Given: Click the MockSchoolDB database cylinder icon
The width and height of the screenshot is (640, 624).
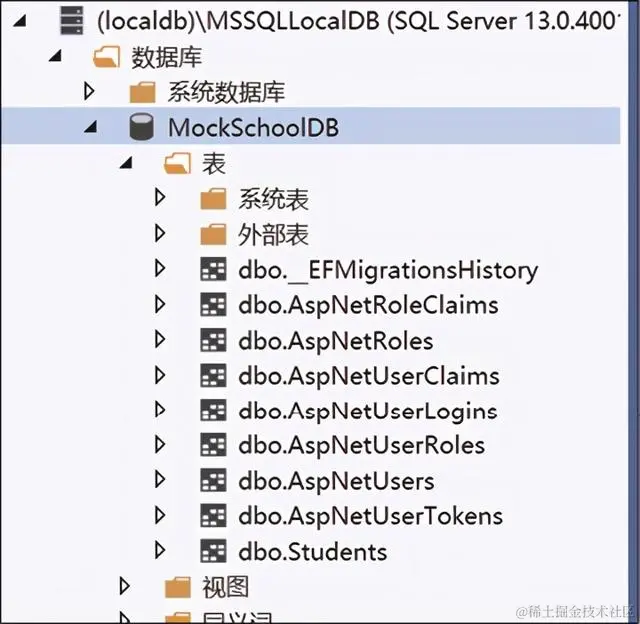Looking at the screenshot, I should click(x=142, y=127).
